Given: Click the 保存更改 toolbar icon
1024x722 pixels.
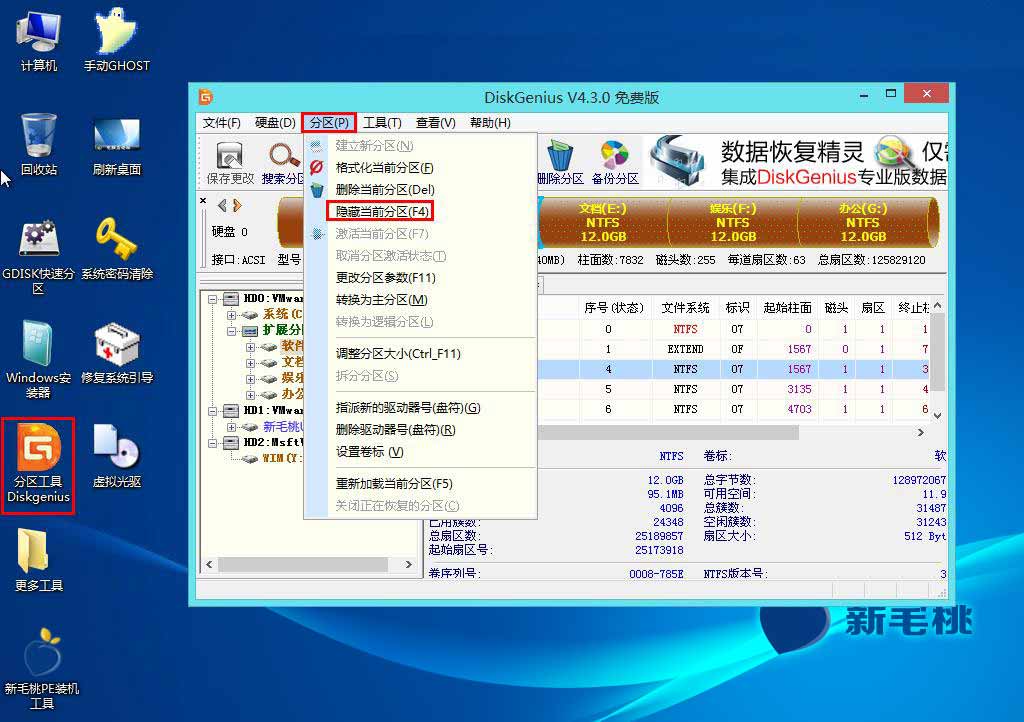Looking at the screenshot, I should 230,163.
